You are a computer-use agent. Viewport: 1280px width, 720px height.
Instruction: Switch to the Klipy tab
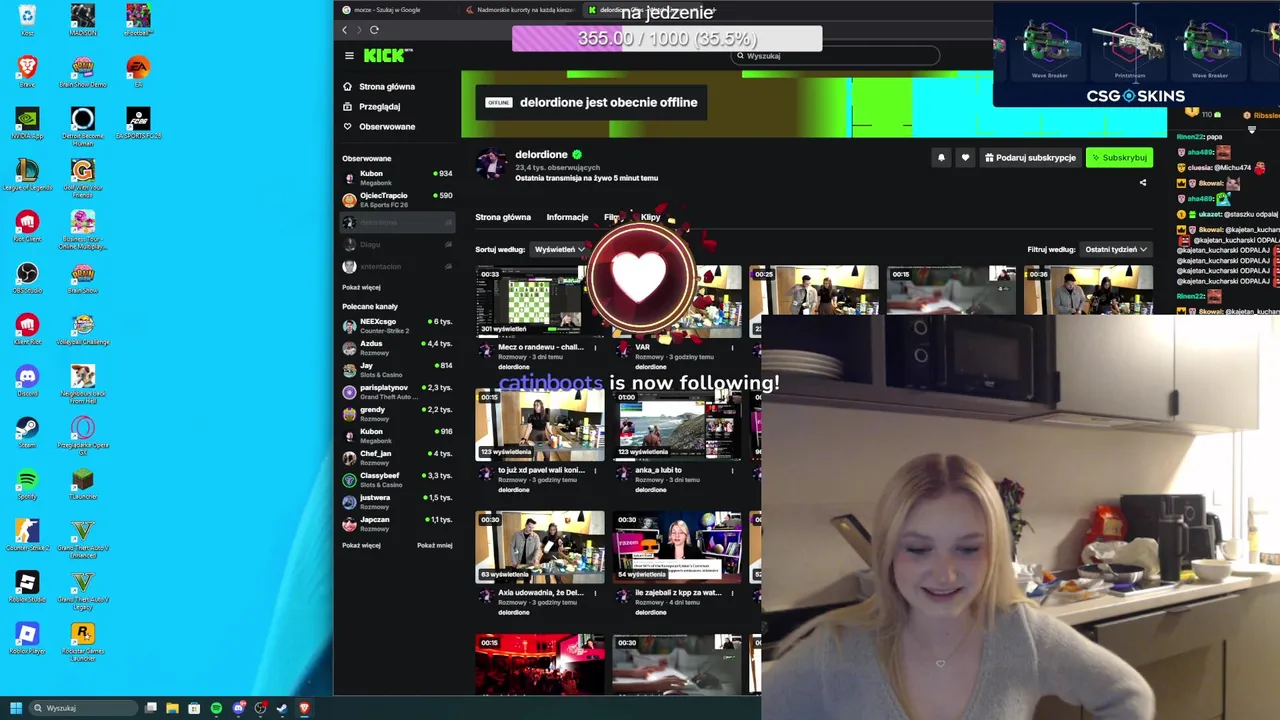(650, 217)
